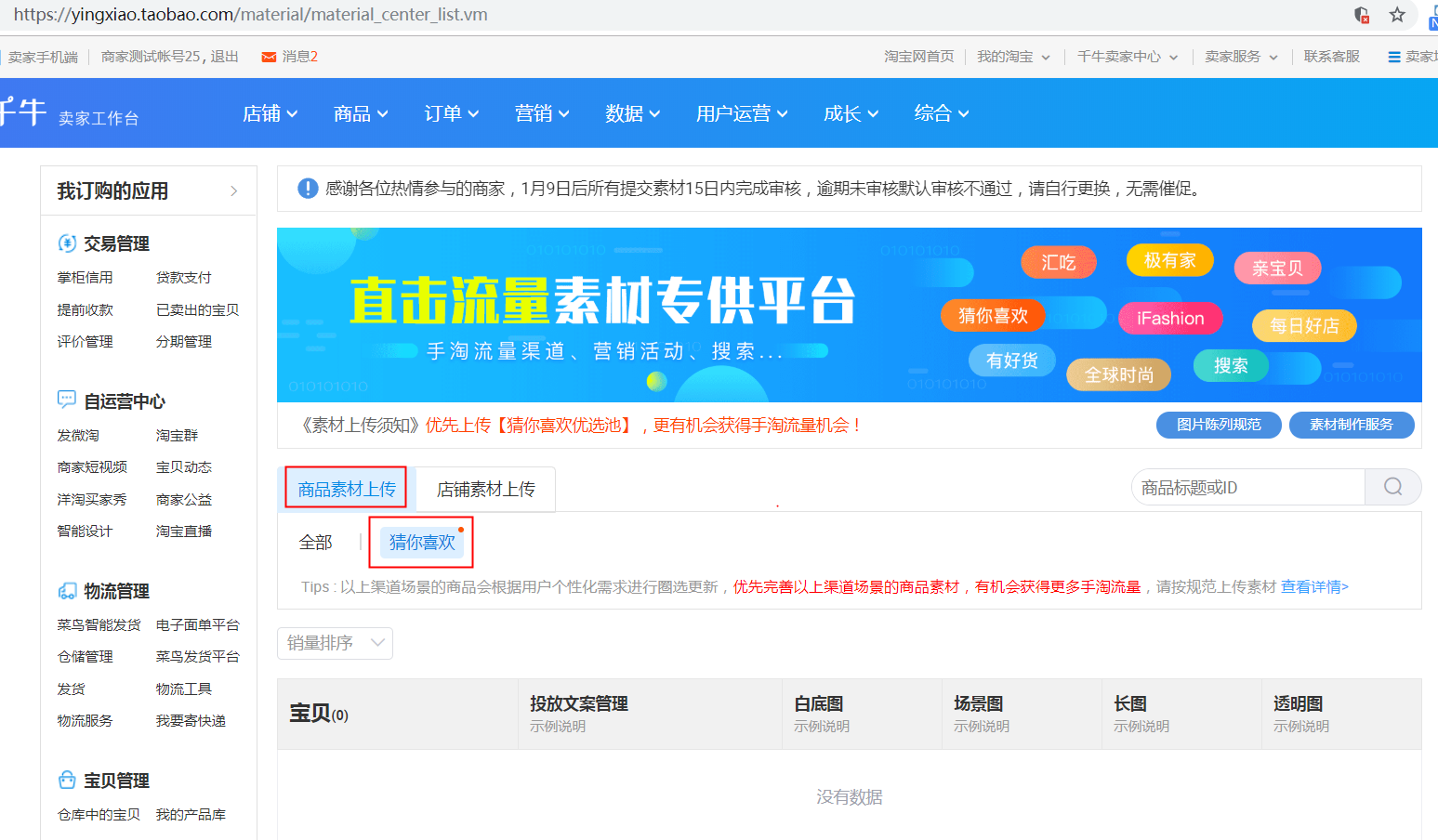Open 评价管理 in sidebar

(x=85, y=342)
